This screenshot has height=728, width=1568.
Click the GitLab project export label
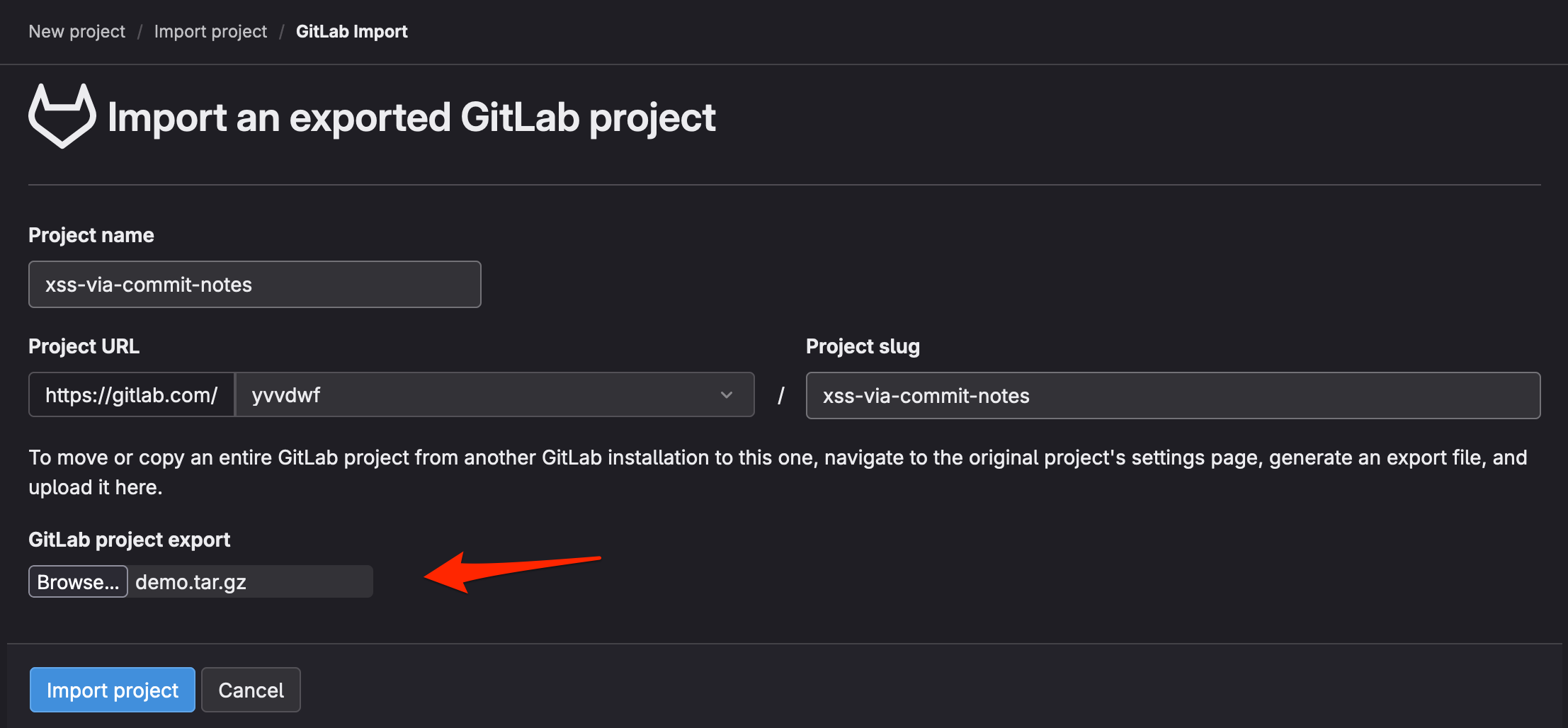[129, 540]
